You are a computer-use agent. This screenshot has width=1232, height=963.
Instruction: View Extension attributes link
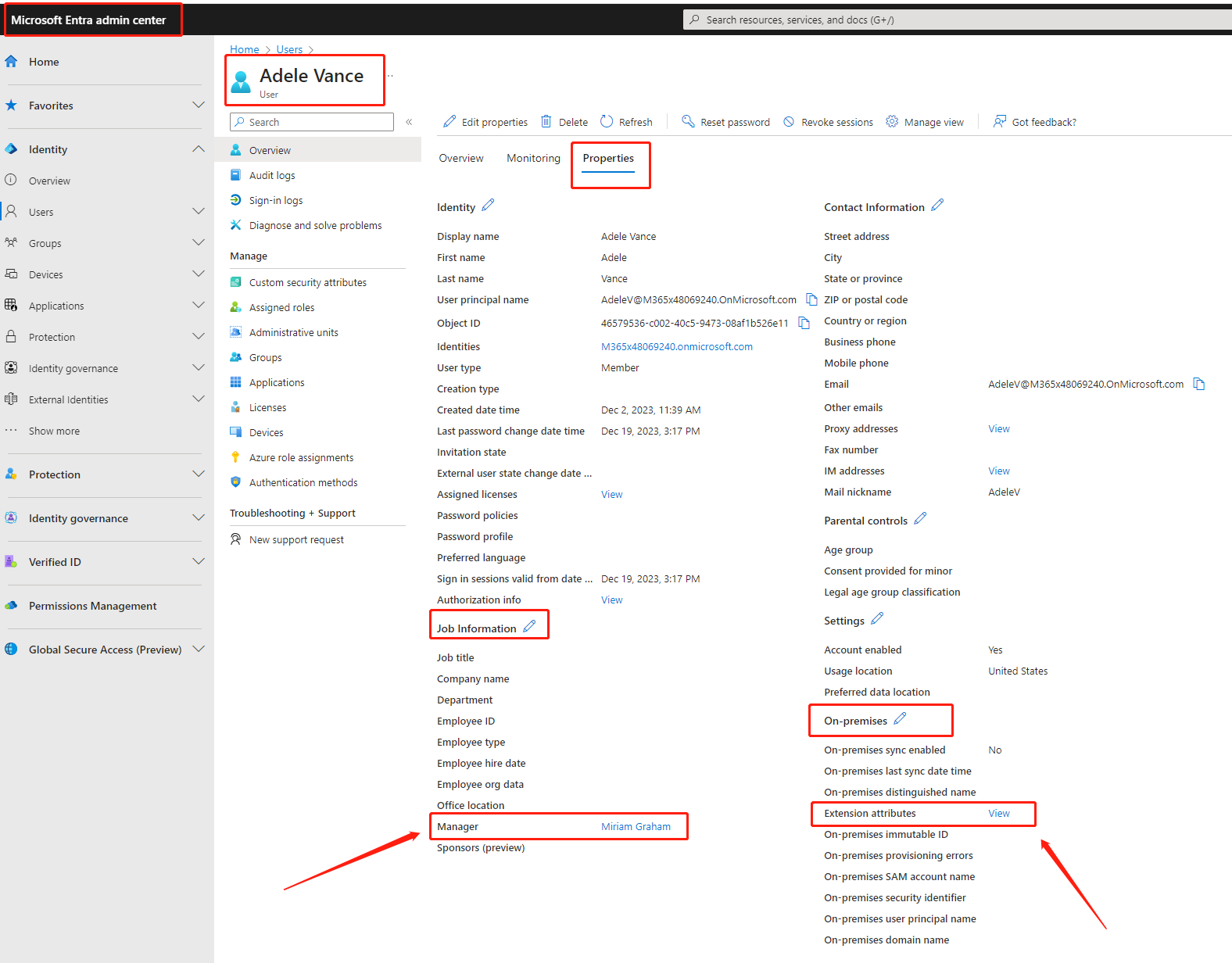tap(998, 813)
